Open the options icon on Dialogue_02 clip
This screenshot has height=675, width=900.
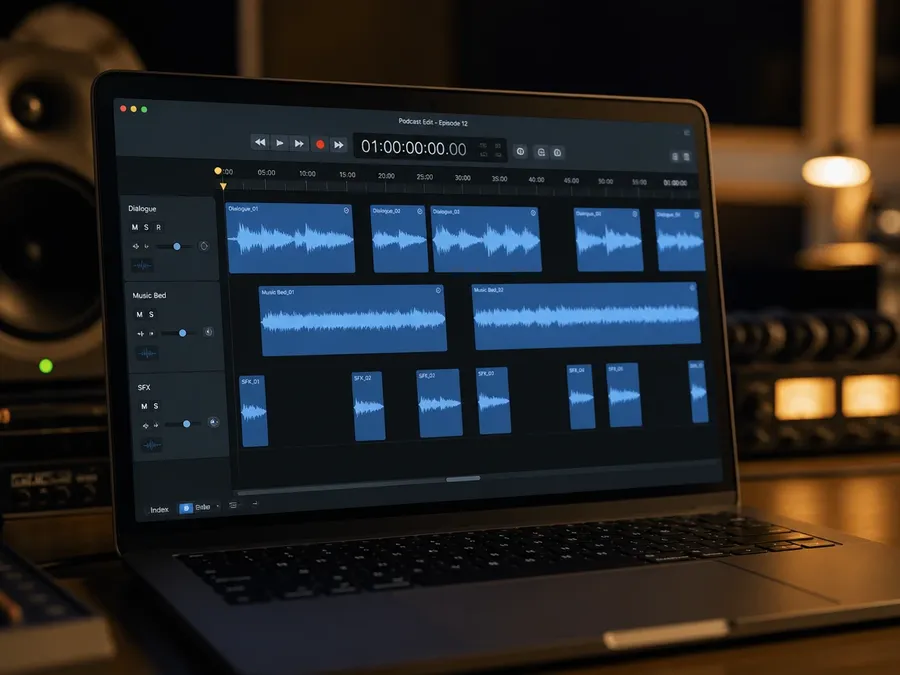(420, 212)
